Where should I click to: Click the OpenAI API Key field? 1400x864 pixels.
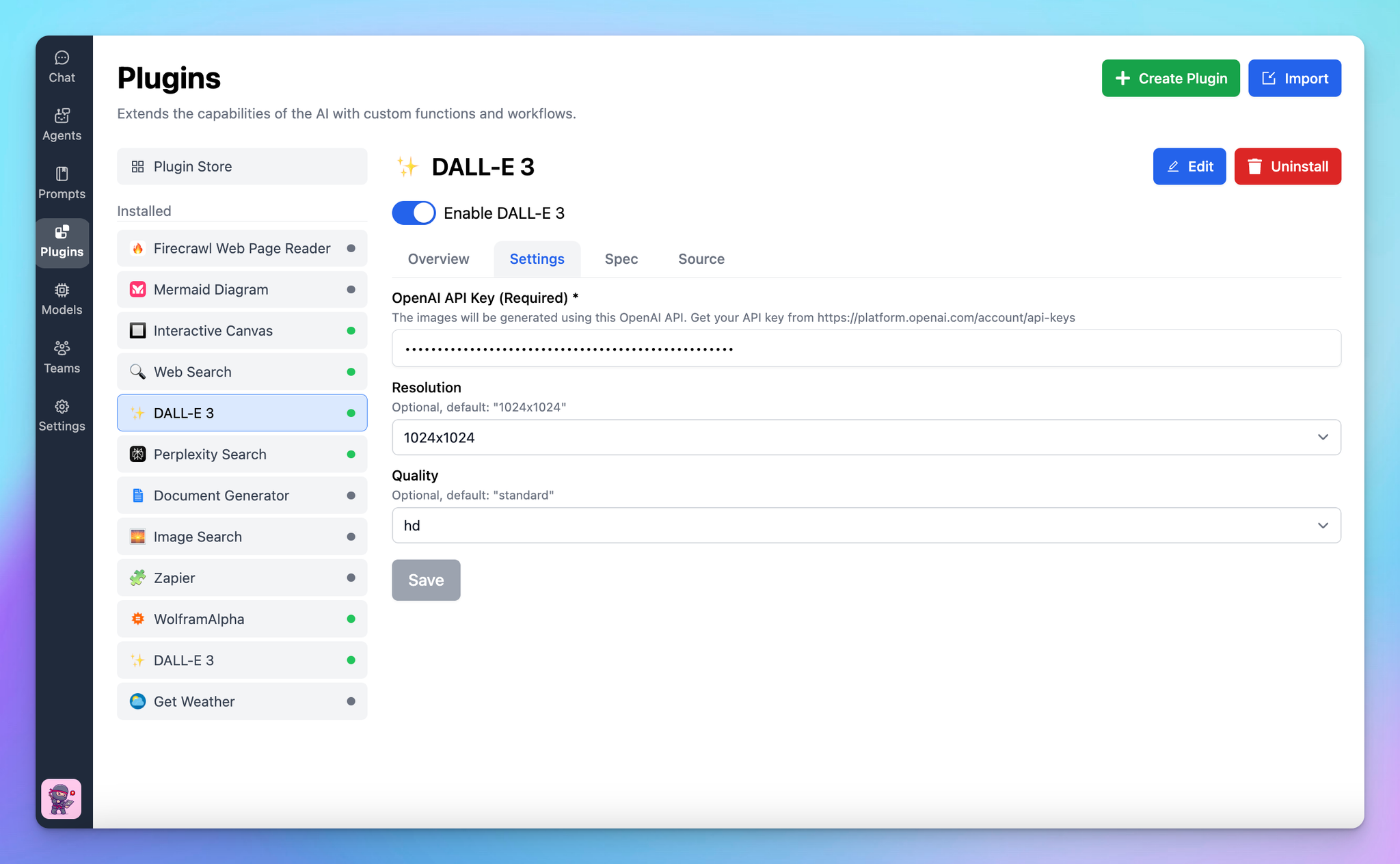[x=866, y=348]
